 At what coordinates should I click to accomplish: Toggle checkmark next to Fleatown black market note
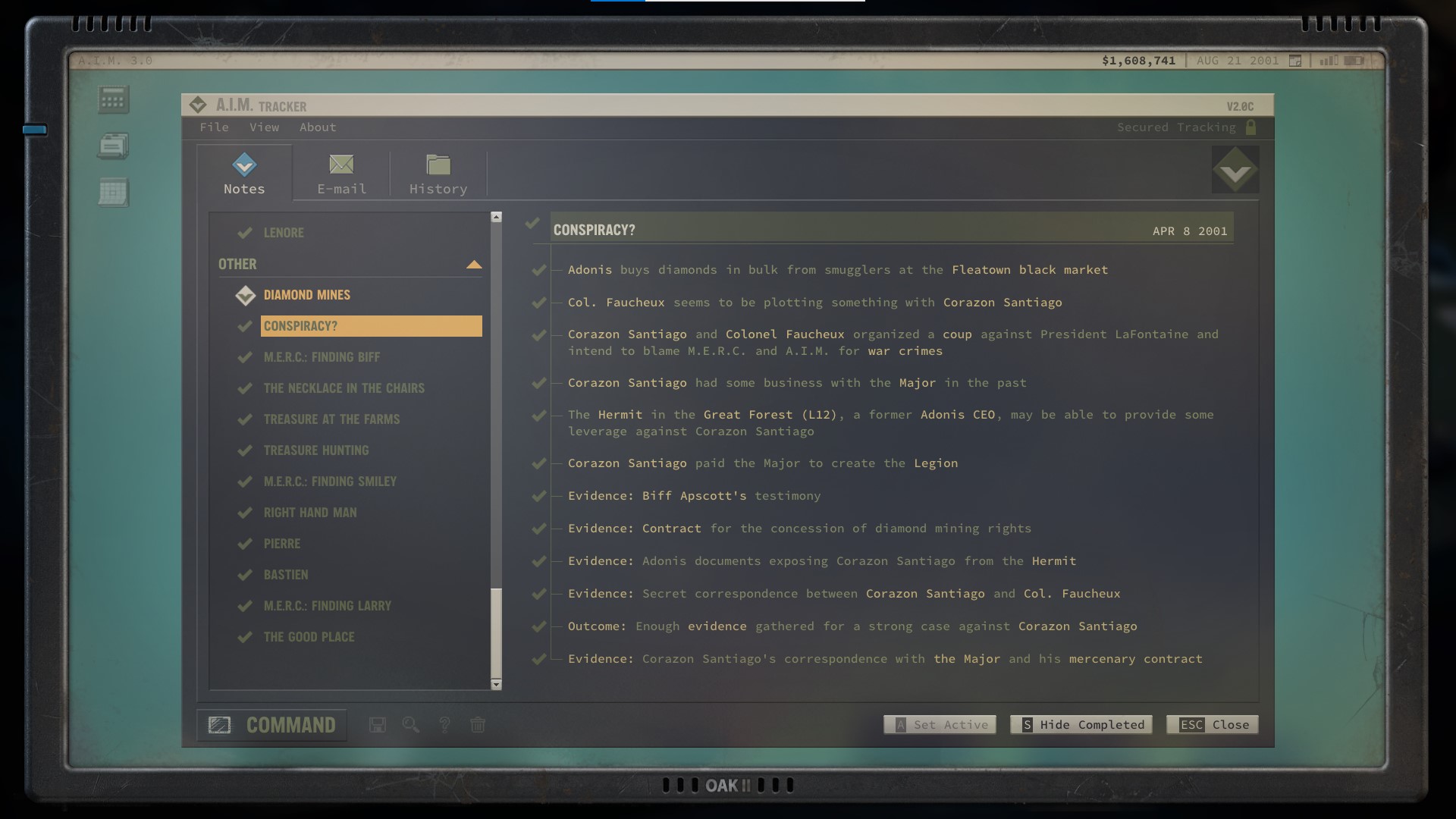click(x=539, y=270)
